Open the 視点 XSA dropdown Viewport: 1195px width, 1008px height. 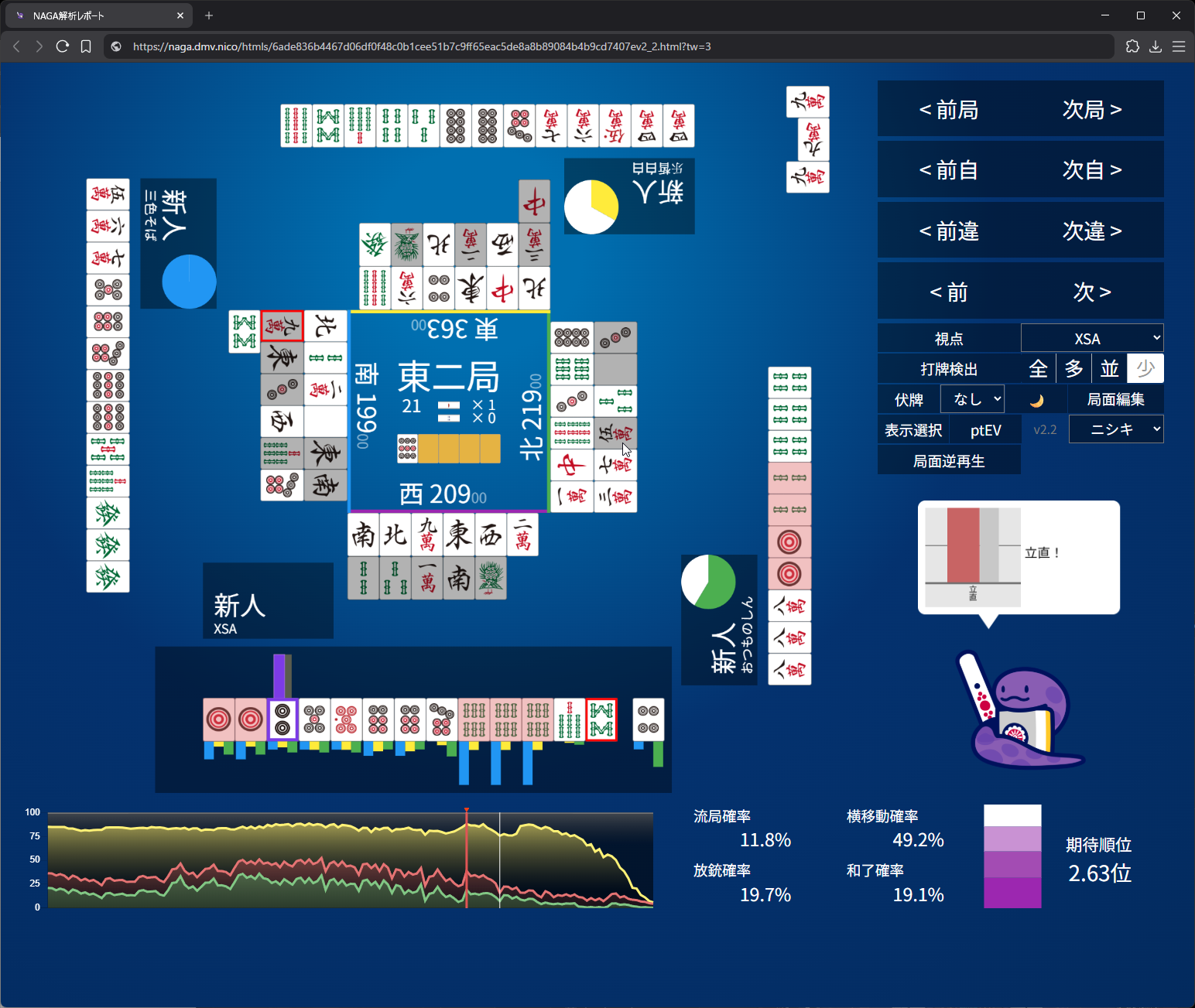click(x=1092, y=339)
